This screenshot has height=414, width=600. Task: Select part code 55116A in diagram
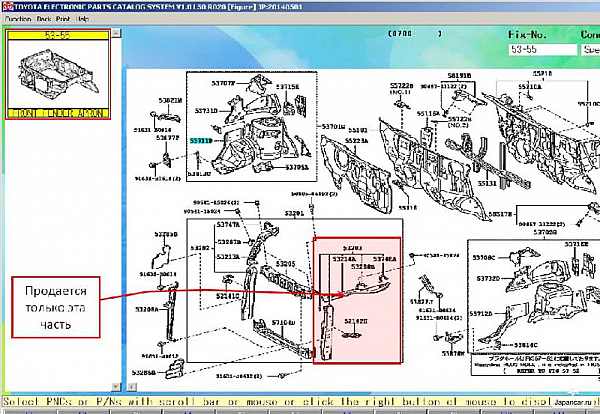click(x=428, y=114)
